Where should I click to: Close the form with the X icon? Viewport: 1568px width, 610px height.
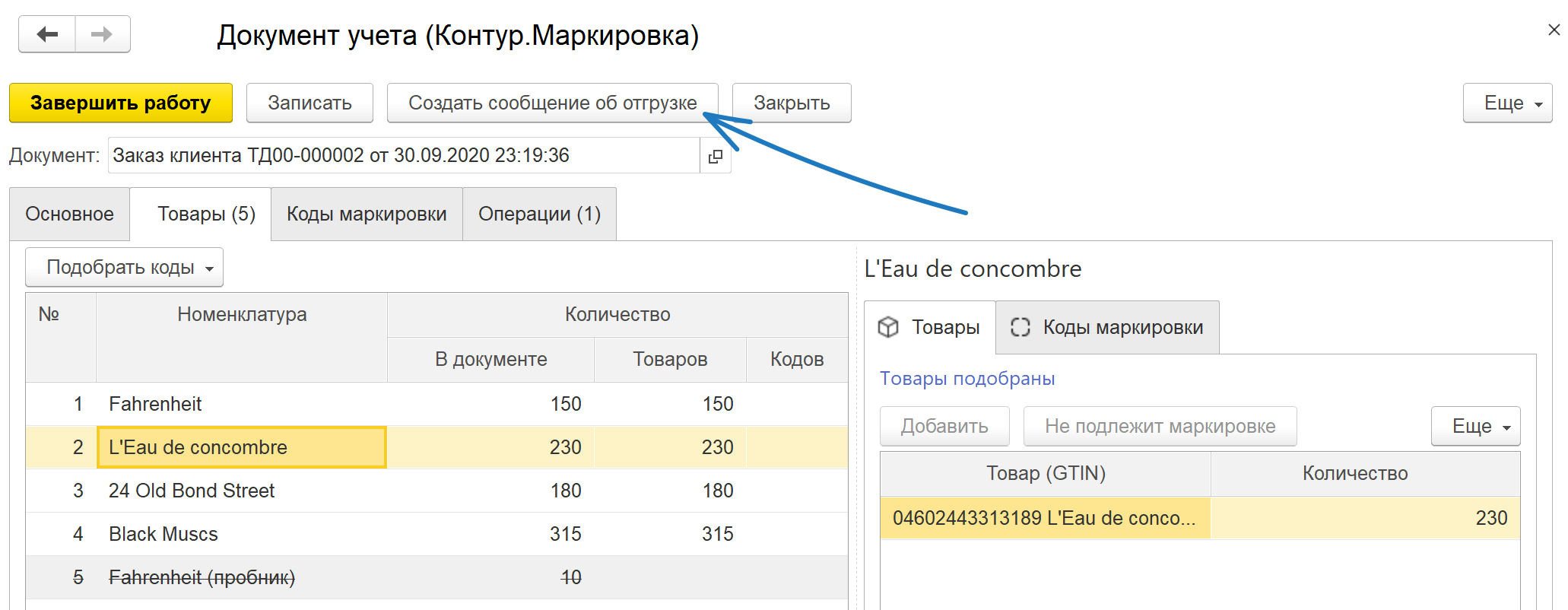point(1554,30)
